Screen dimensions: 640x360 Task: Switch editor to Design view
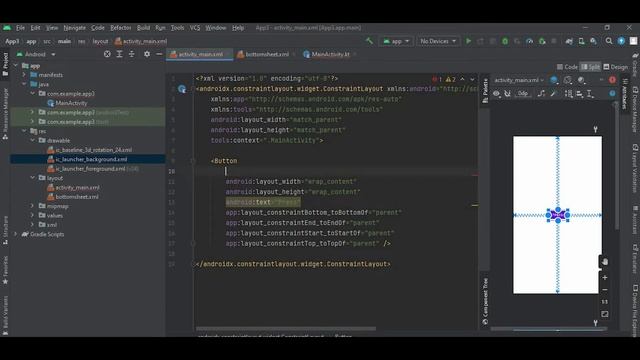tap(616, 67)
